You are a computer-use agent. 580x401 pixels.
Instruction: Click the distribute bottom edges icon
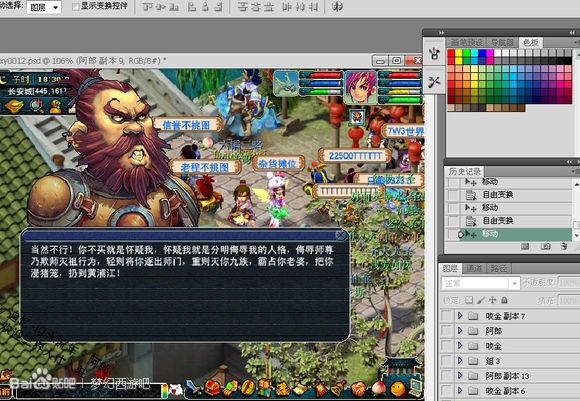tap(269, 7)
